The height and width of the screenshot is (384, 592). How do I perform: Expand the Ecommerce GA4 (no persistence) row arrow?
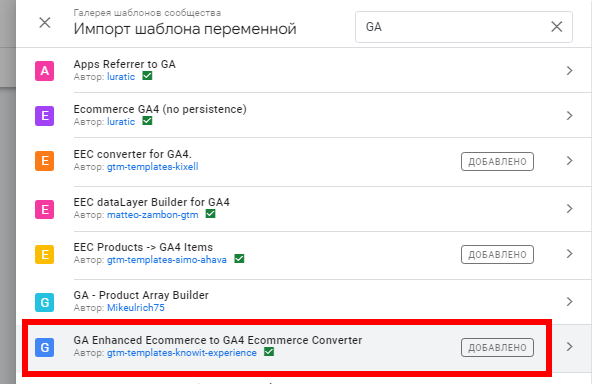pos(569,116)
